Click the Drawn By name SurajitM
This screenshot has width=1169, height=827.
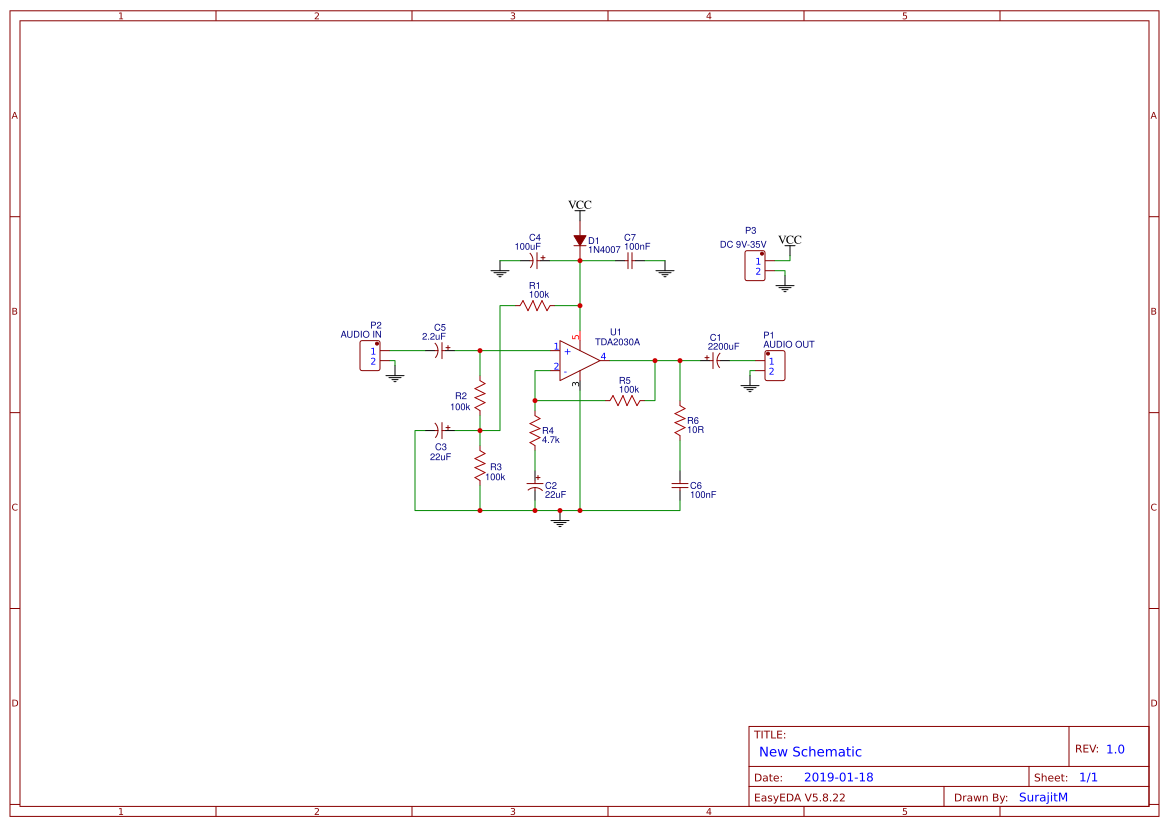click(1042, 796)
